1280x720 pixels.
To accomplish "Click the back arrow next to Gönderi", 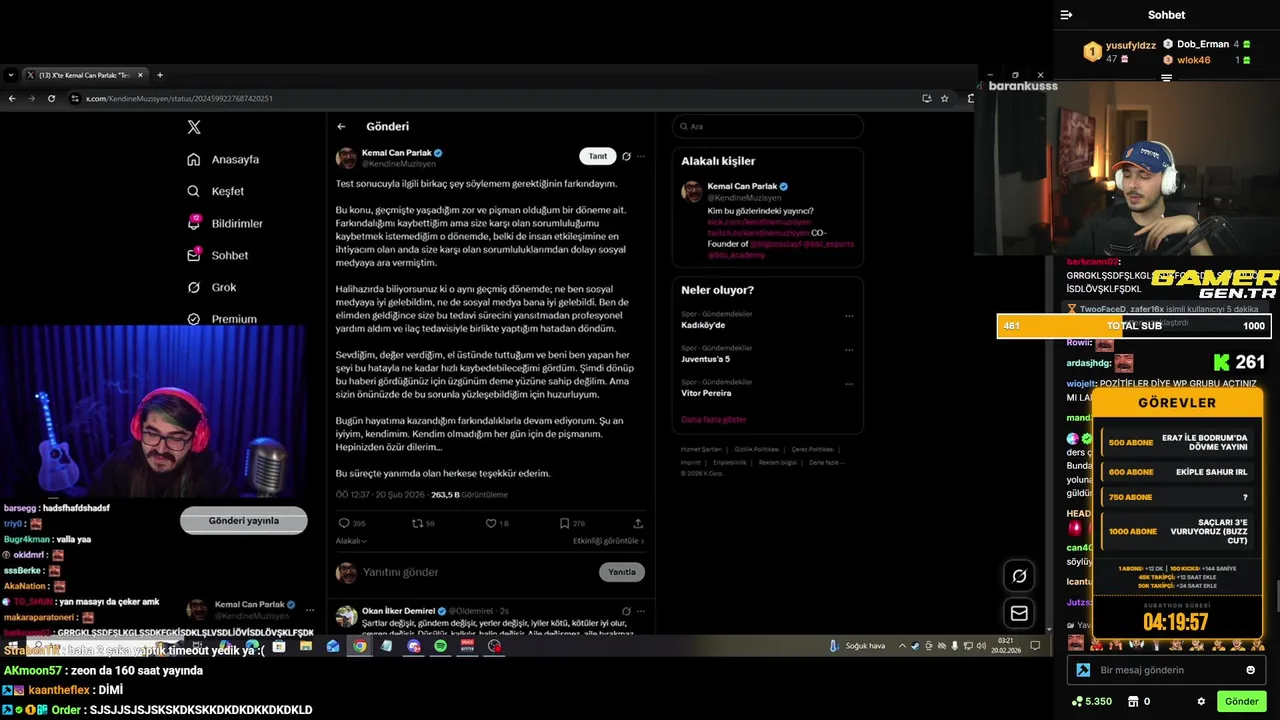I will (x=341, y=126).
